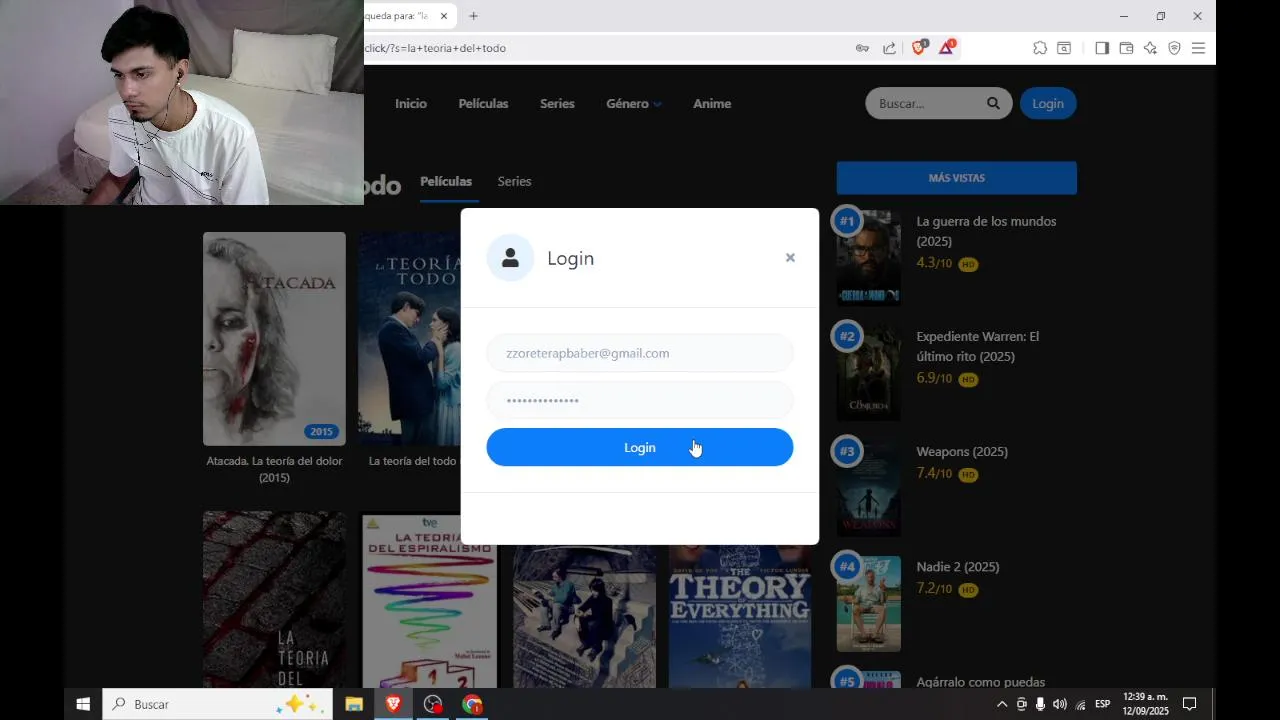Image resolution: width=1280 pixels, height=720 pixels.
Task: Click the user avatar icon in Login dialog
Action: point(510,258)
